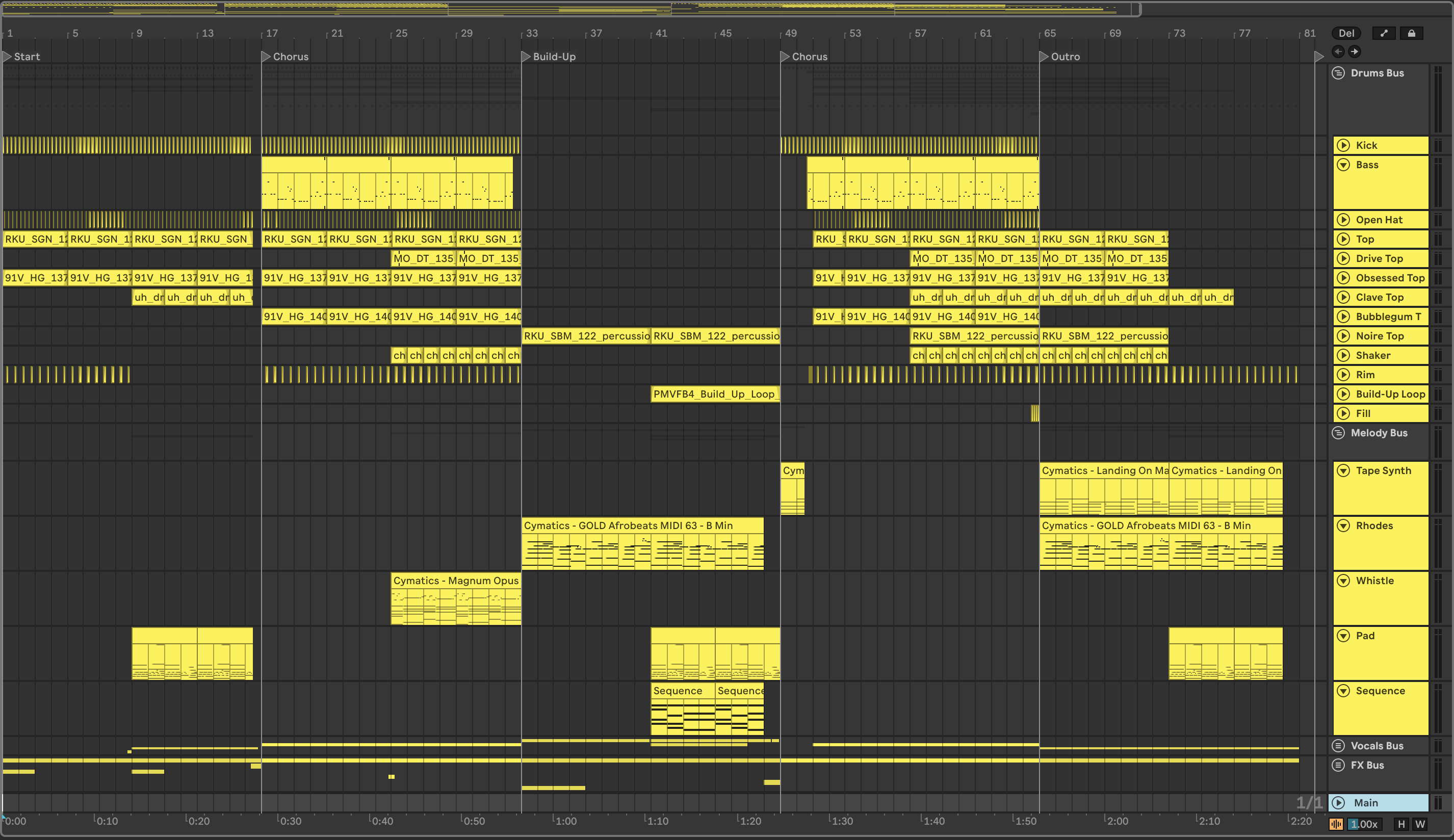The height and width of the screenshot is (840, 1454).
Task: Optimize arrangement height with H button
Action: pos(1401,824)
